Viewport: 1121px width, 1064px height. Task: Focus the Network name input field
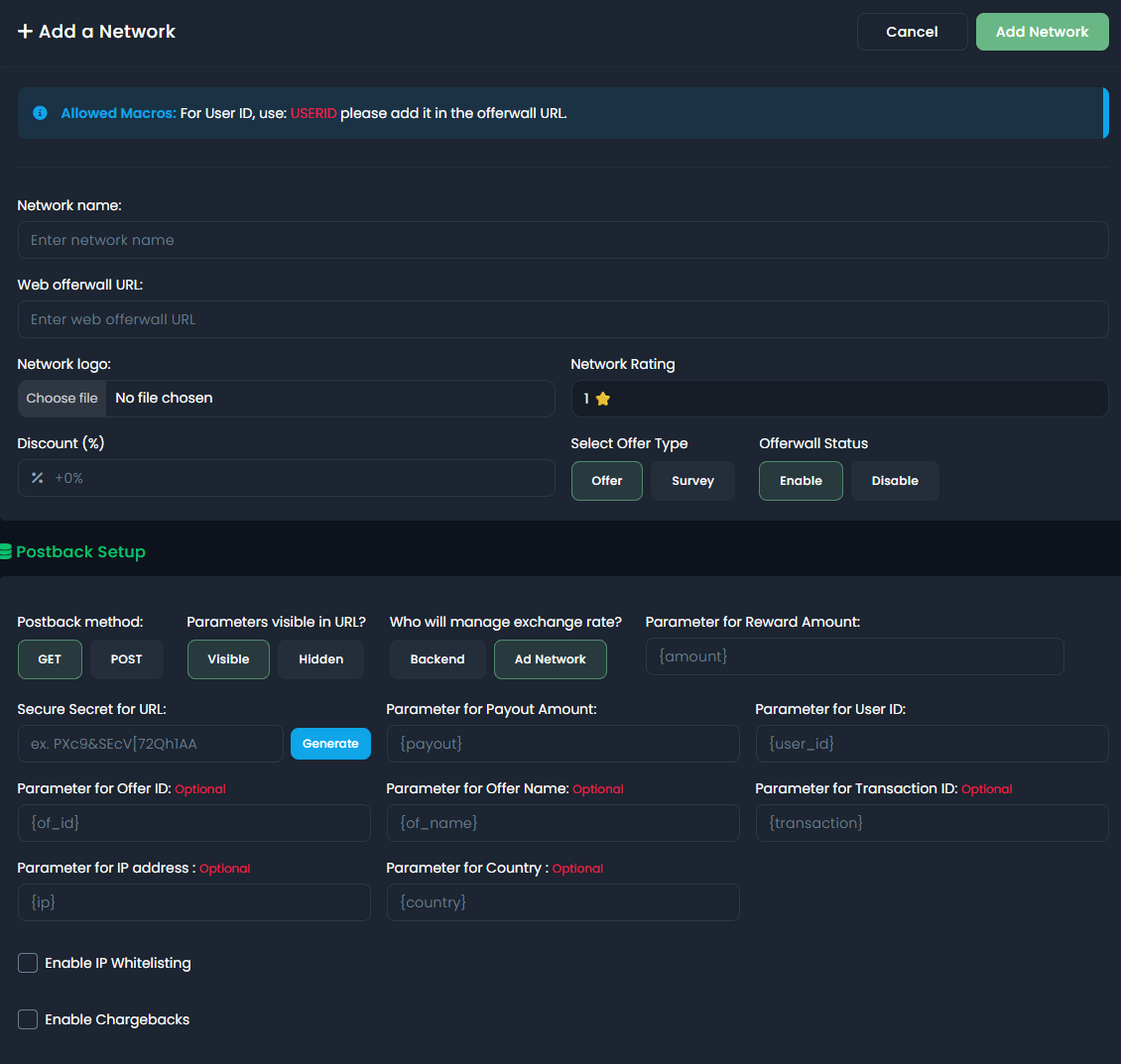(562, 240)
